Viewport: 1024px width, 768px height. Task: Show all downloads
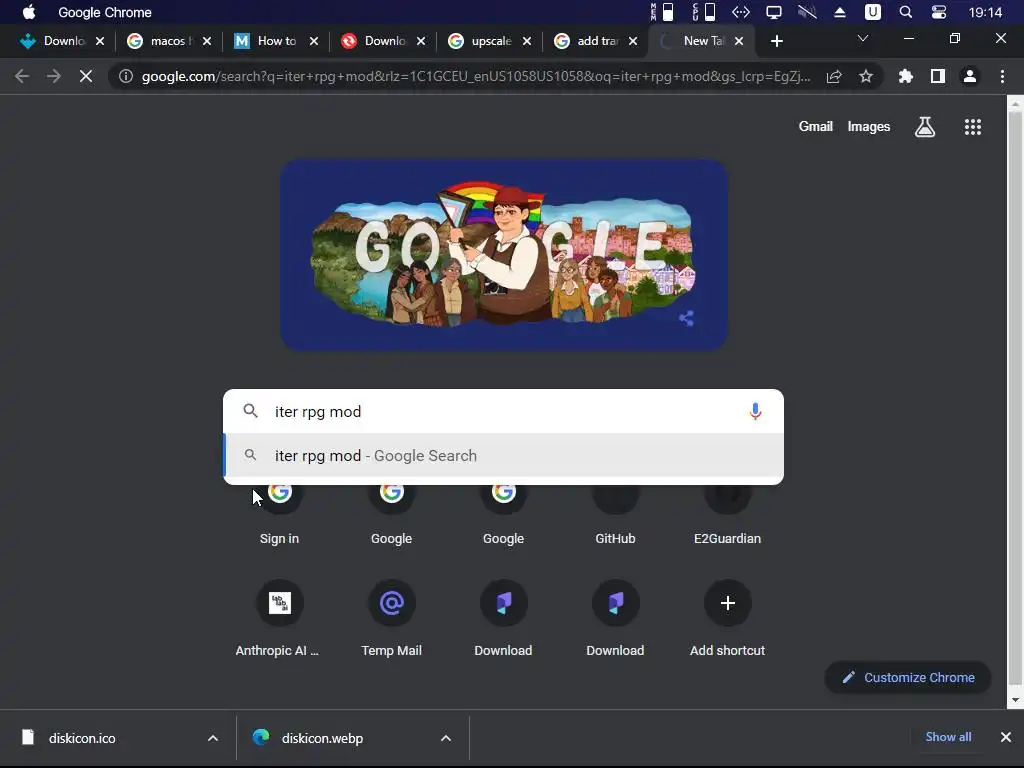click(948, 737)
